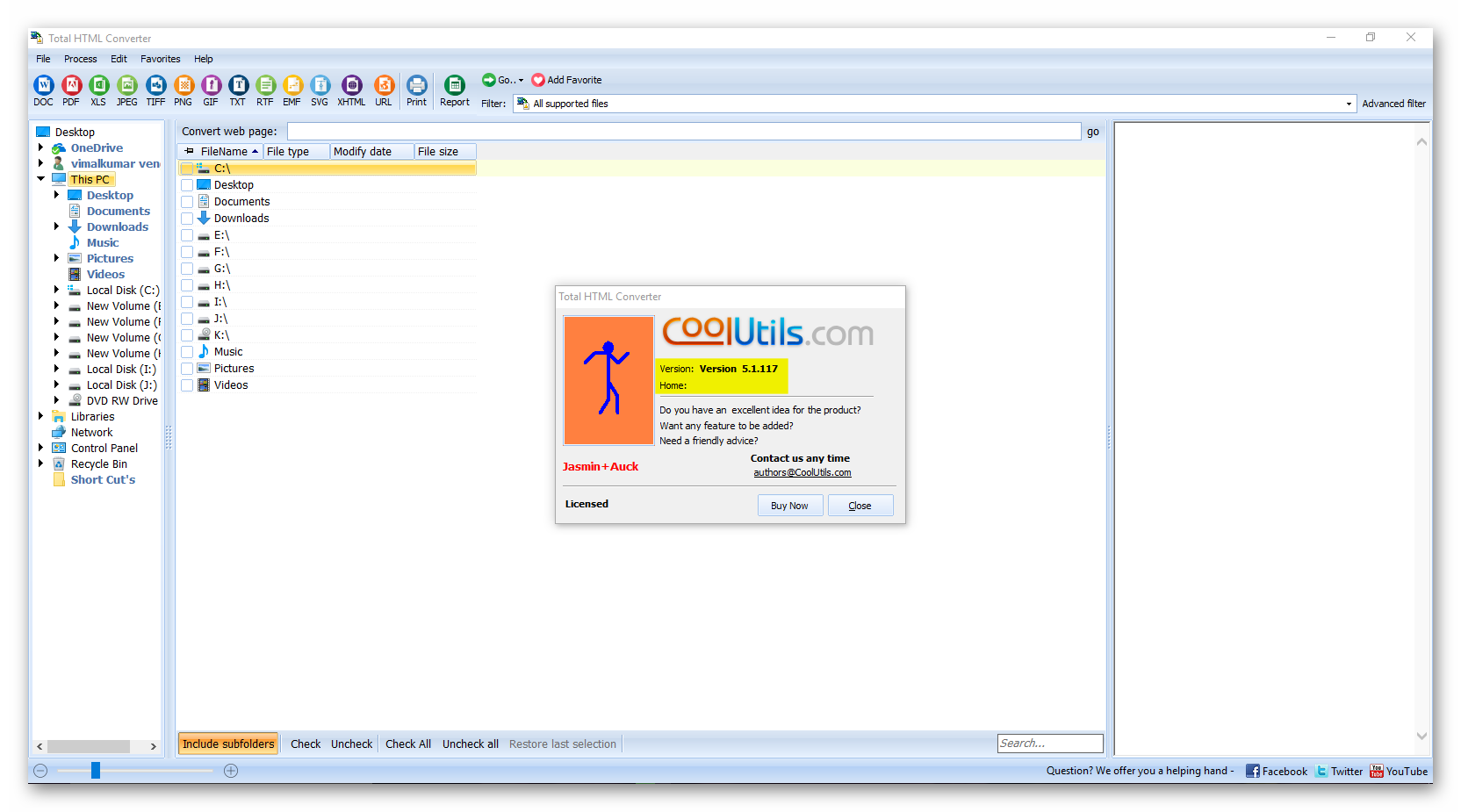Open the Twitter link icon
1461x812 pixels.
point(1321,771)
